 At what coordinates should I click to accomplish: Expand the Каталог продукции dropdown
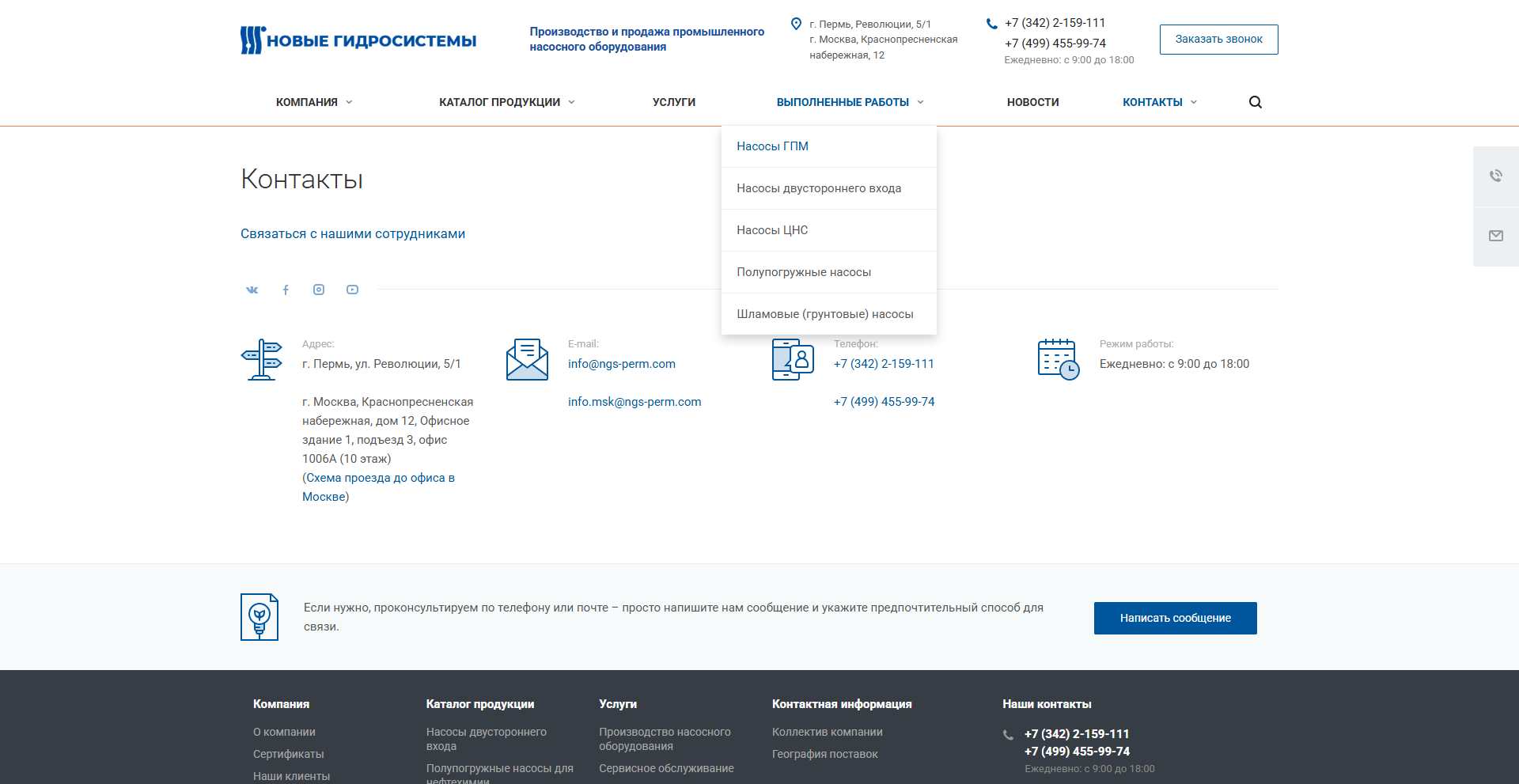(506, 102)
